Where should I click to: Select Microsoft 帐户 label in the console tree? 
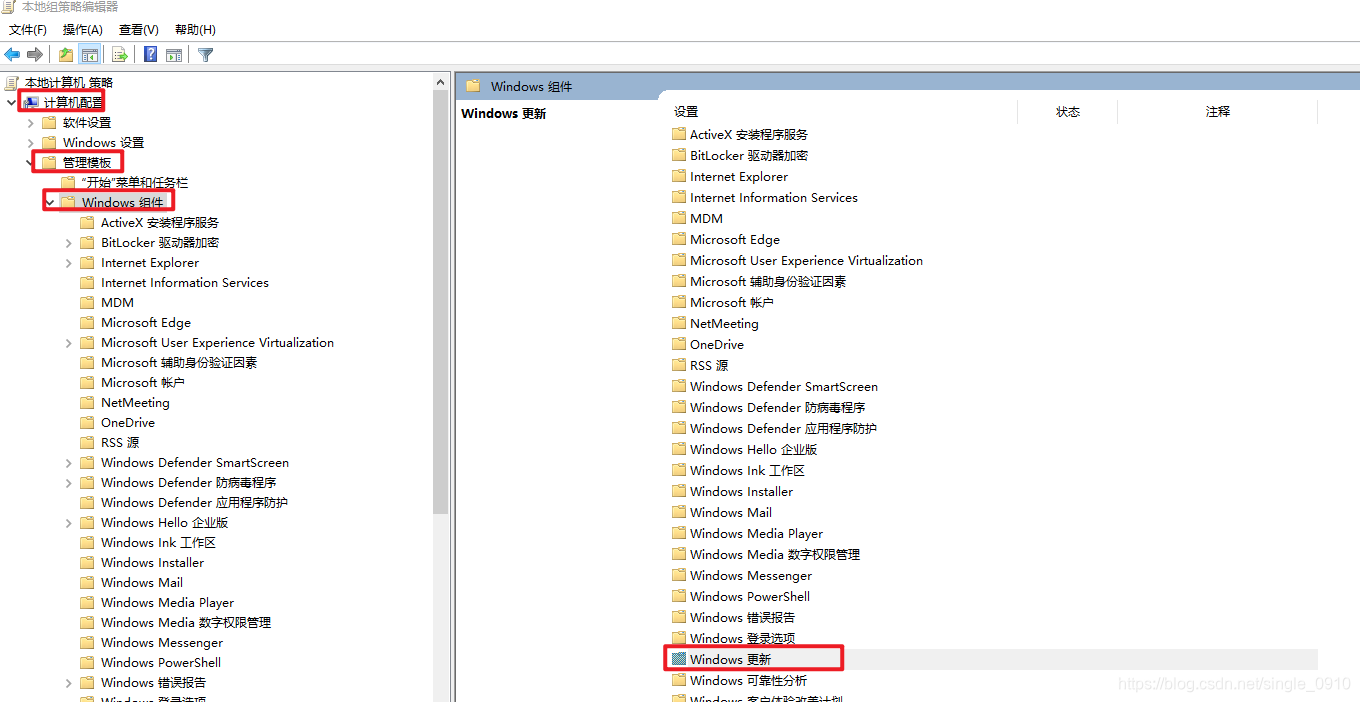143,382
